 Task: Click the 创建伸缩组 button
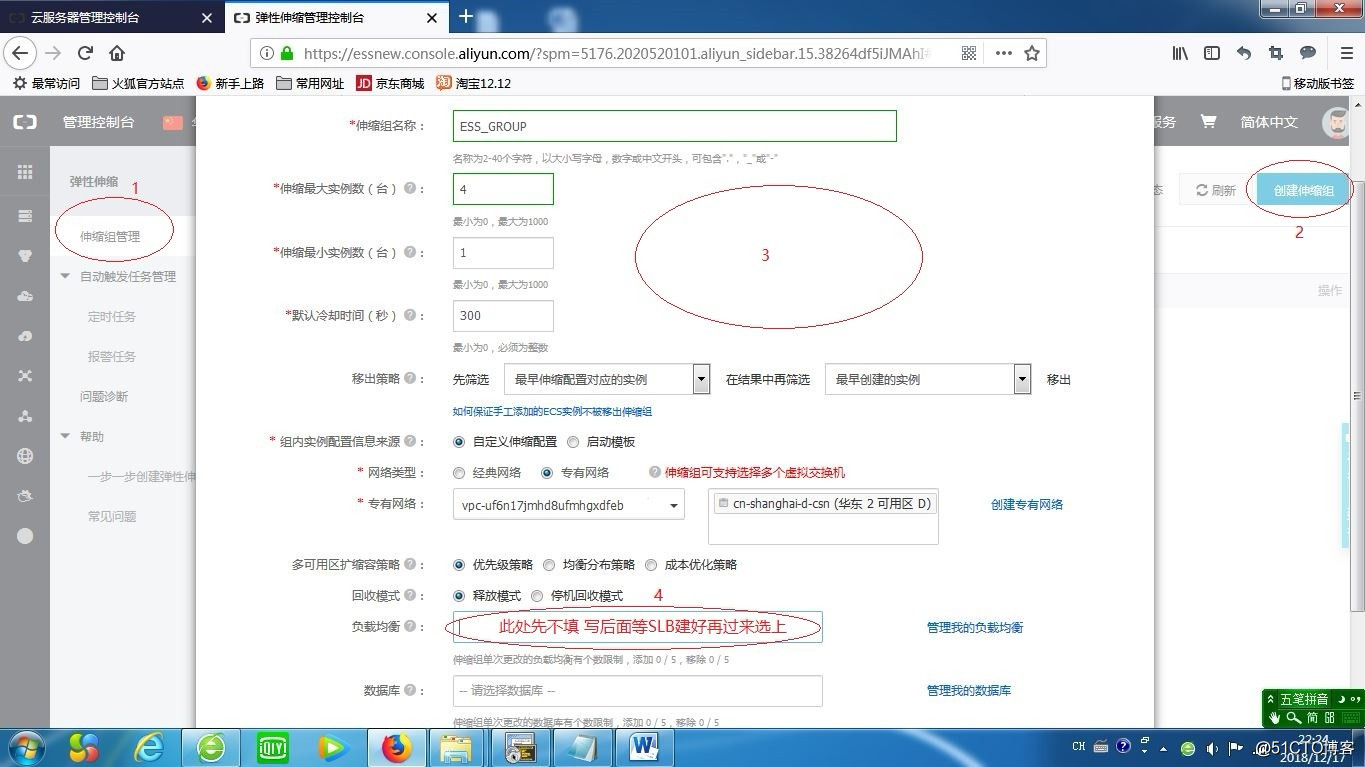point(1303,190)
